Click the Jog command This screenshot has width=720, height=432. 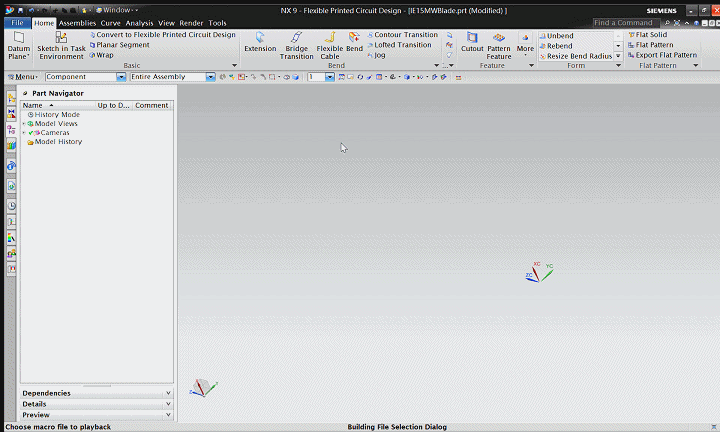tap(377, 55)
